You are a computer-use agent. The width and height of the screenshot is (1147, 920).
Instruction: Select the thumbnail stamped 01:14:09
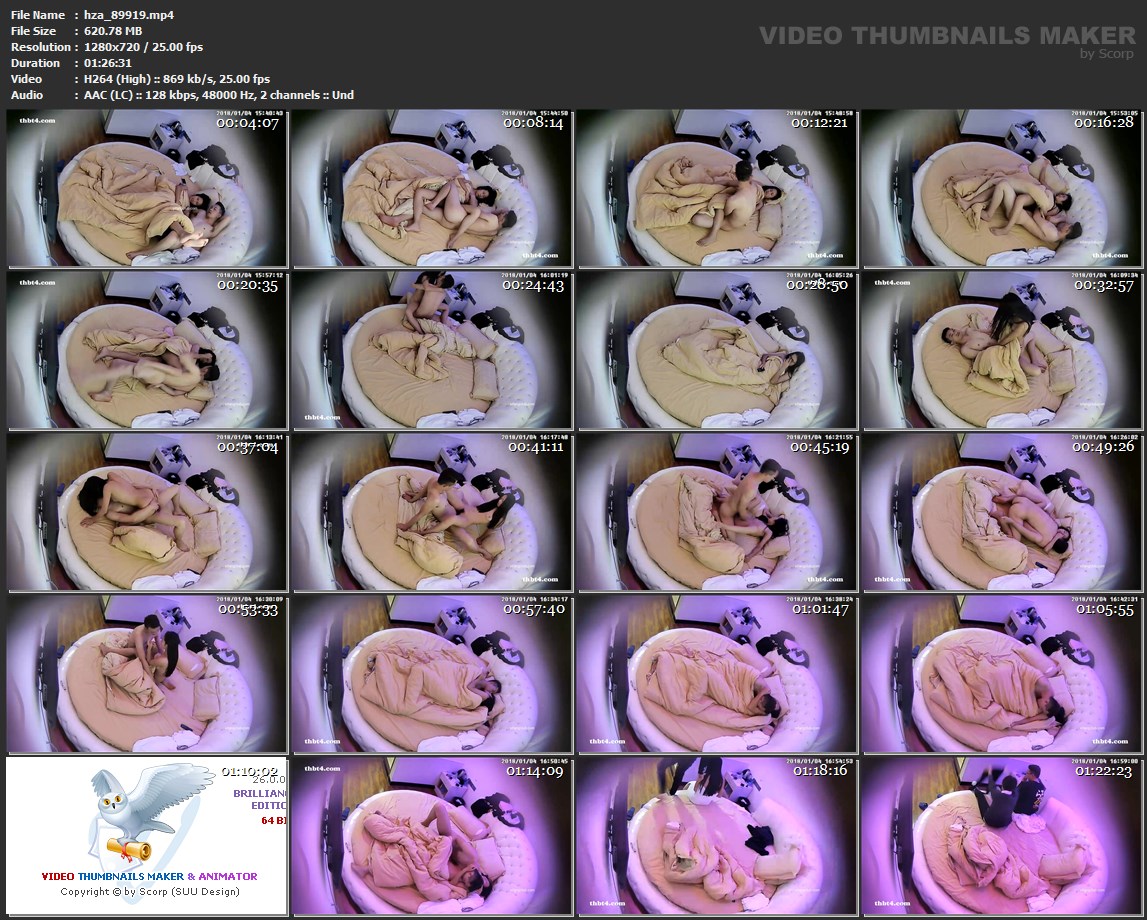(432, 835)
